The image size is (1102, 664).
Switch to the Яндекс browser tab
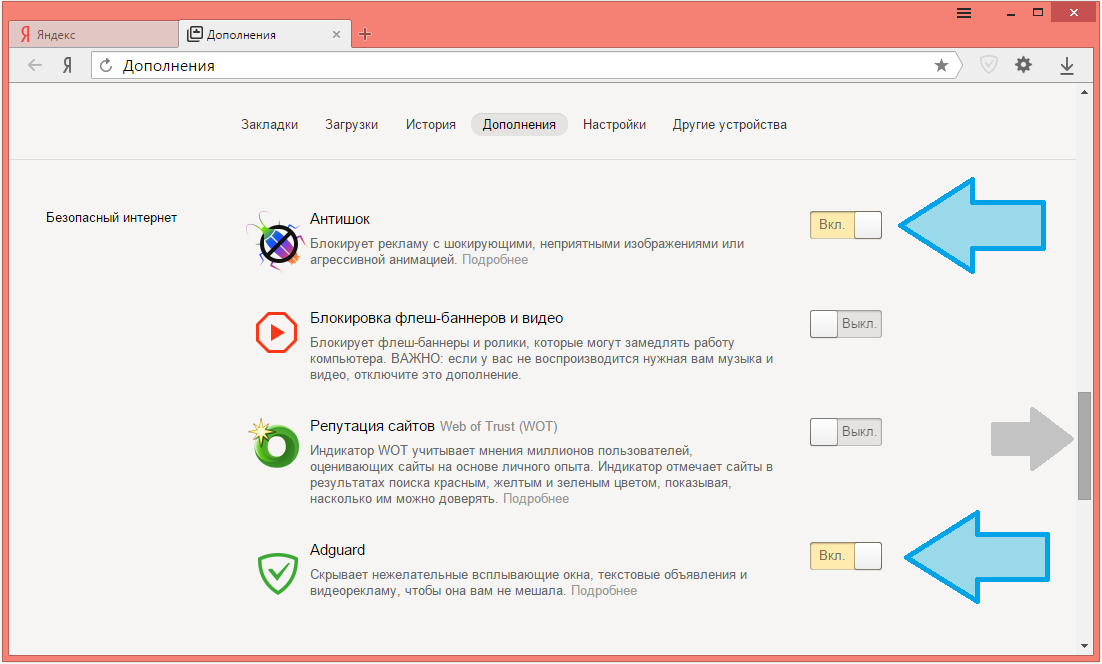(93, 34)
